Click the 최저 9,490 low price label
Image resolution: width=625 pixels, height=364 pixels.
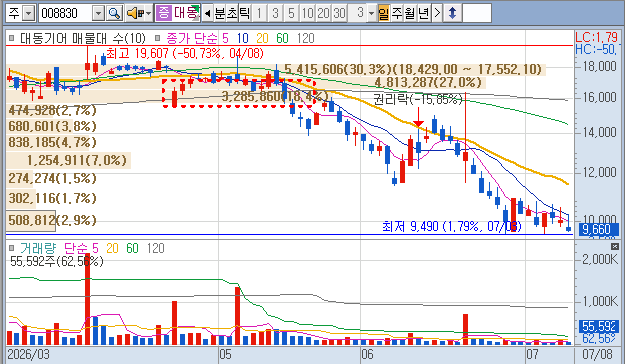pyautogui.click(x=452, y=226)
